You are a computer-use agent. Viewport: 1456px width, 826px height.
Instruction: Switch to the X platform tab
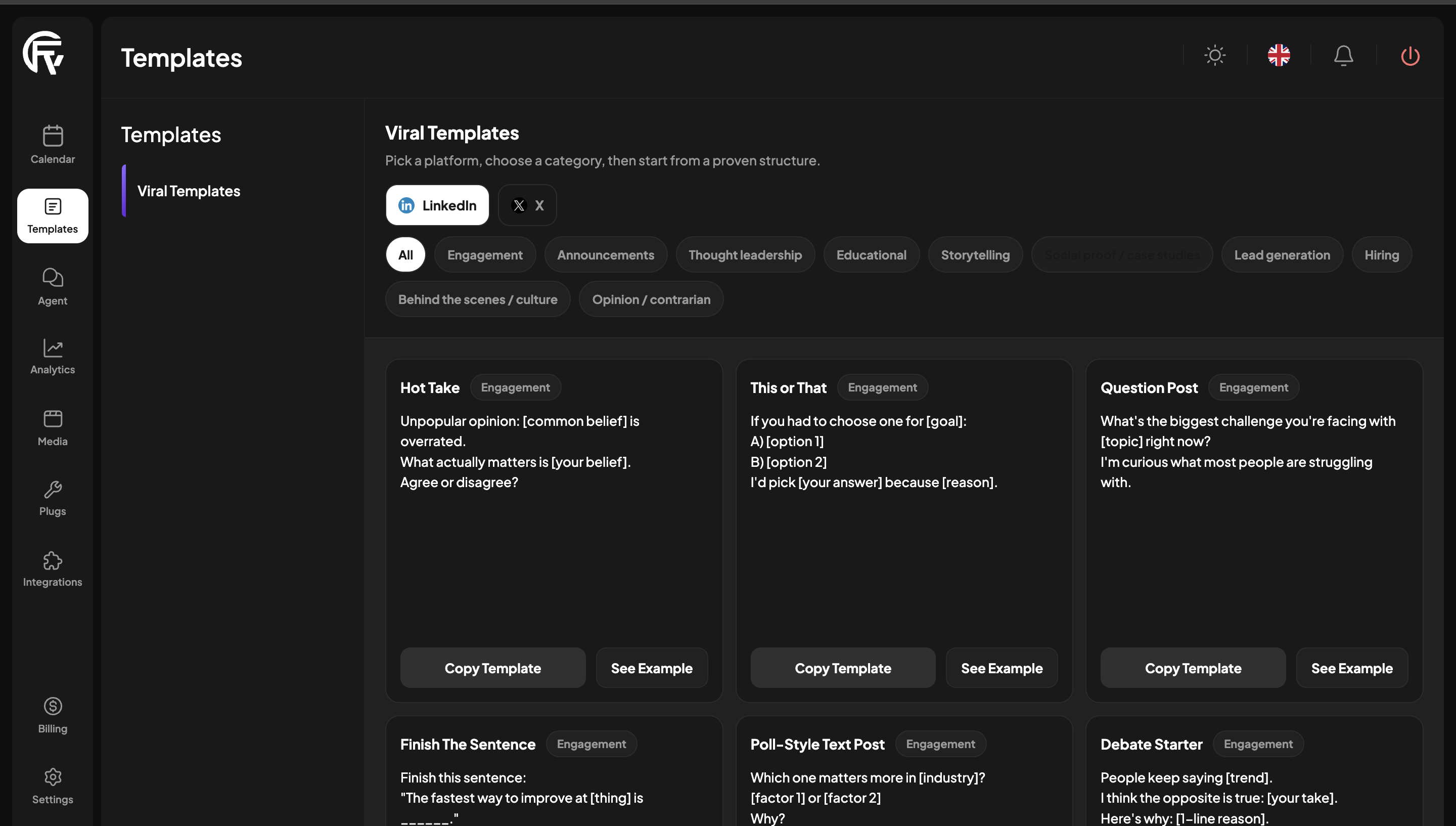[x=527, y=205]
